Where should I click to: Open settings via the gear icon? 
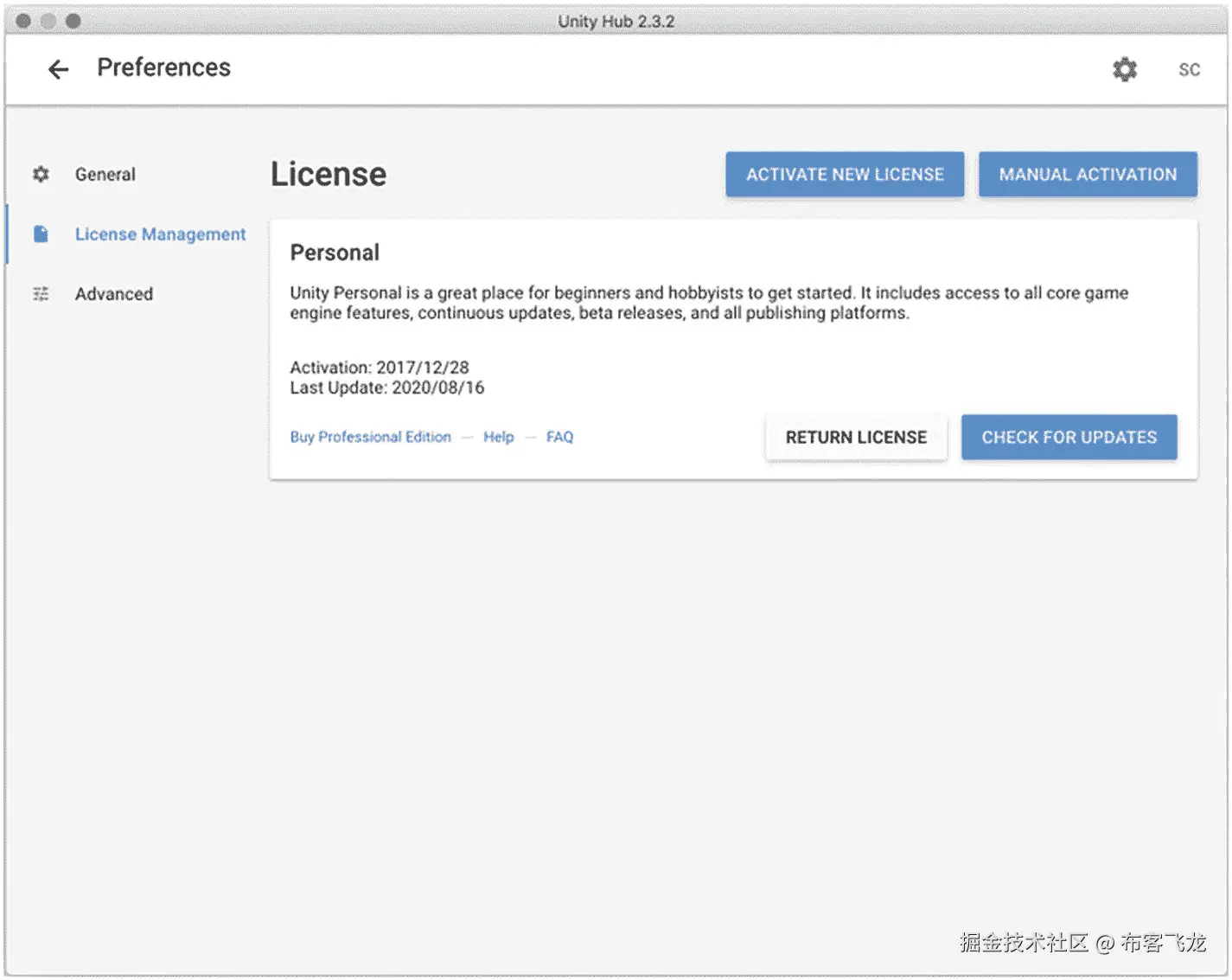pos(1124,69)
